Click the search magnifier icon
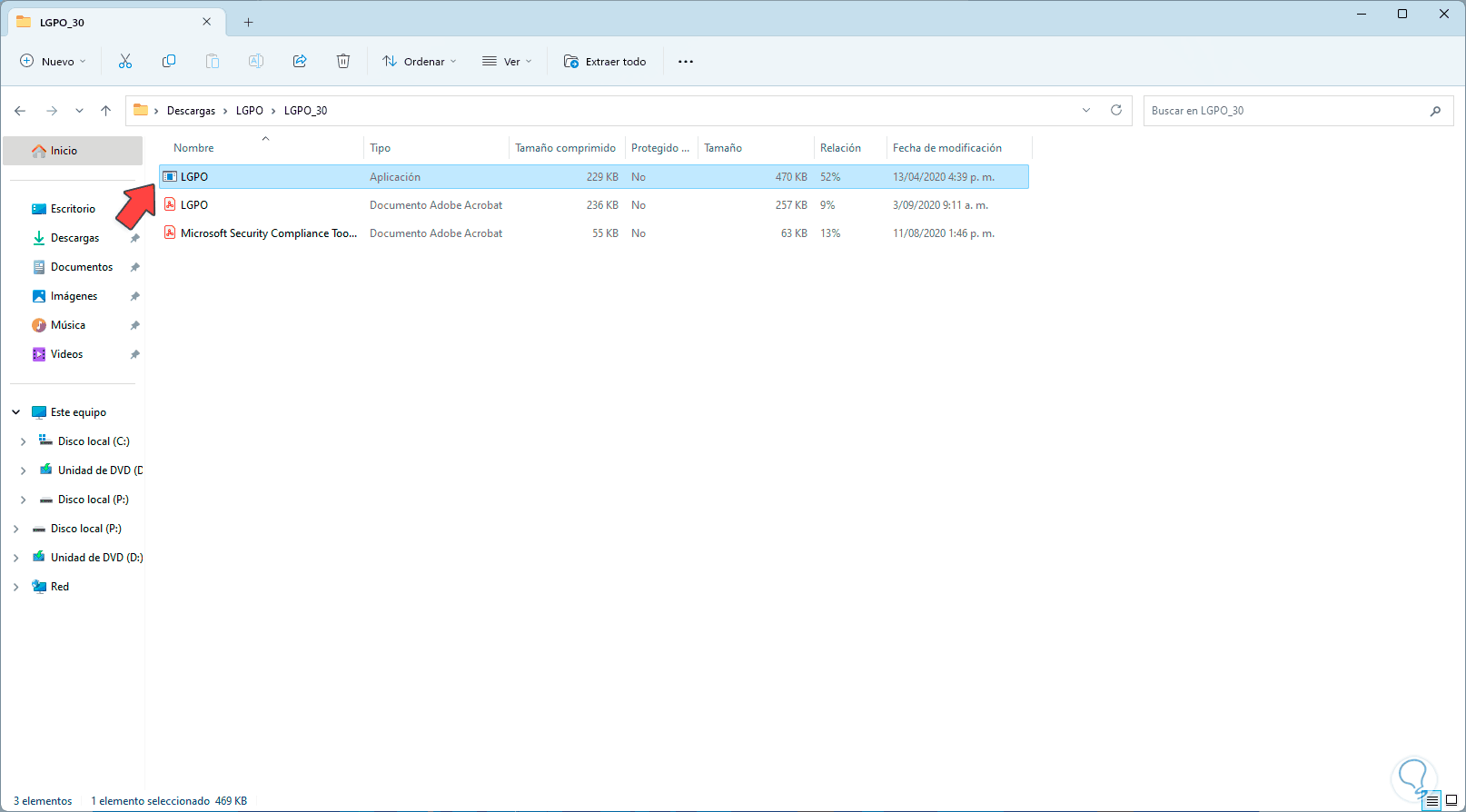This screenshot has height=812, width=1466. 1435,111
